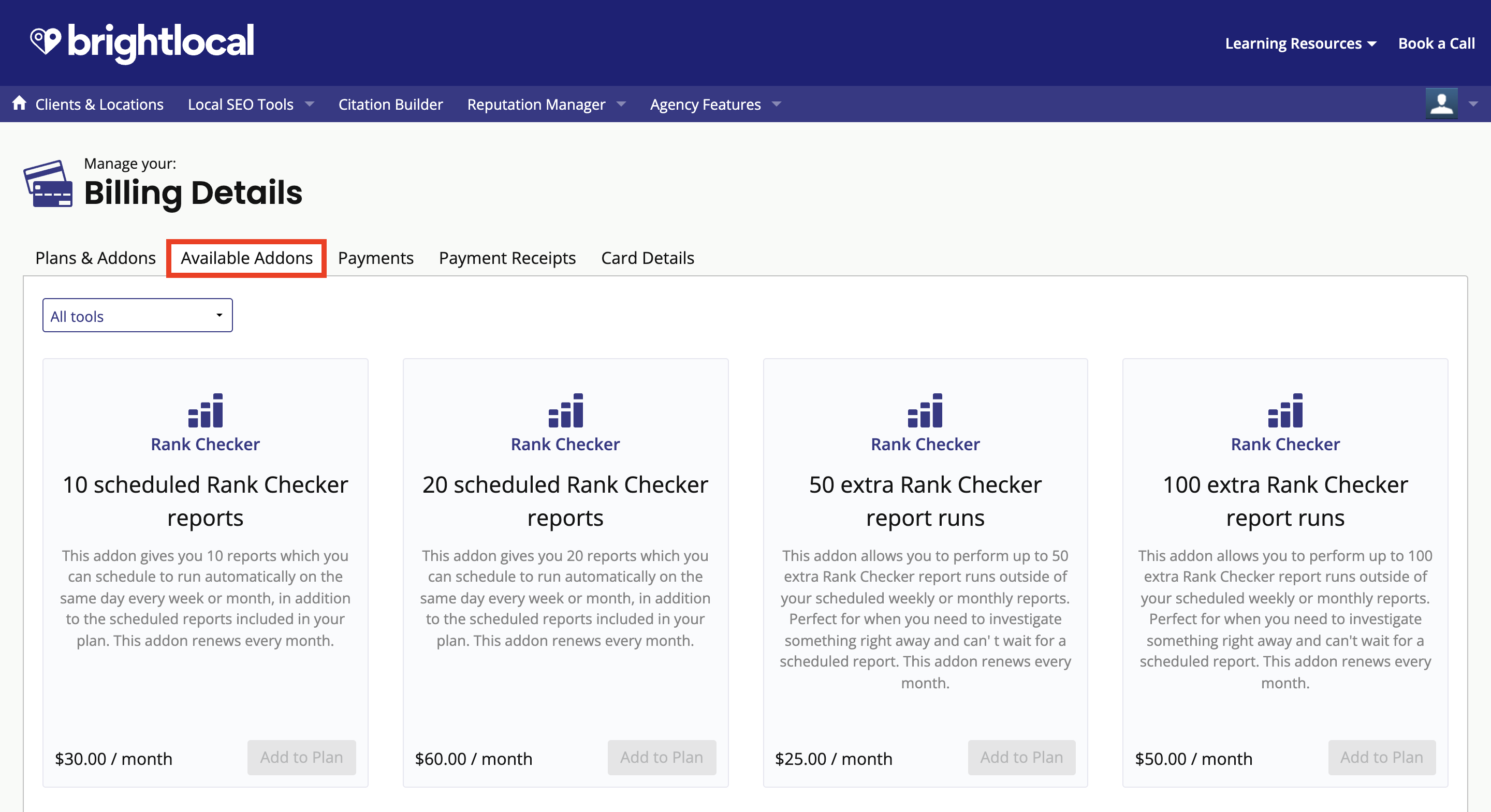
Task: Click the Billing Details credit card icon
Action: click(48, 184)
